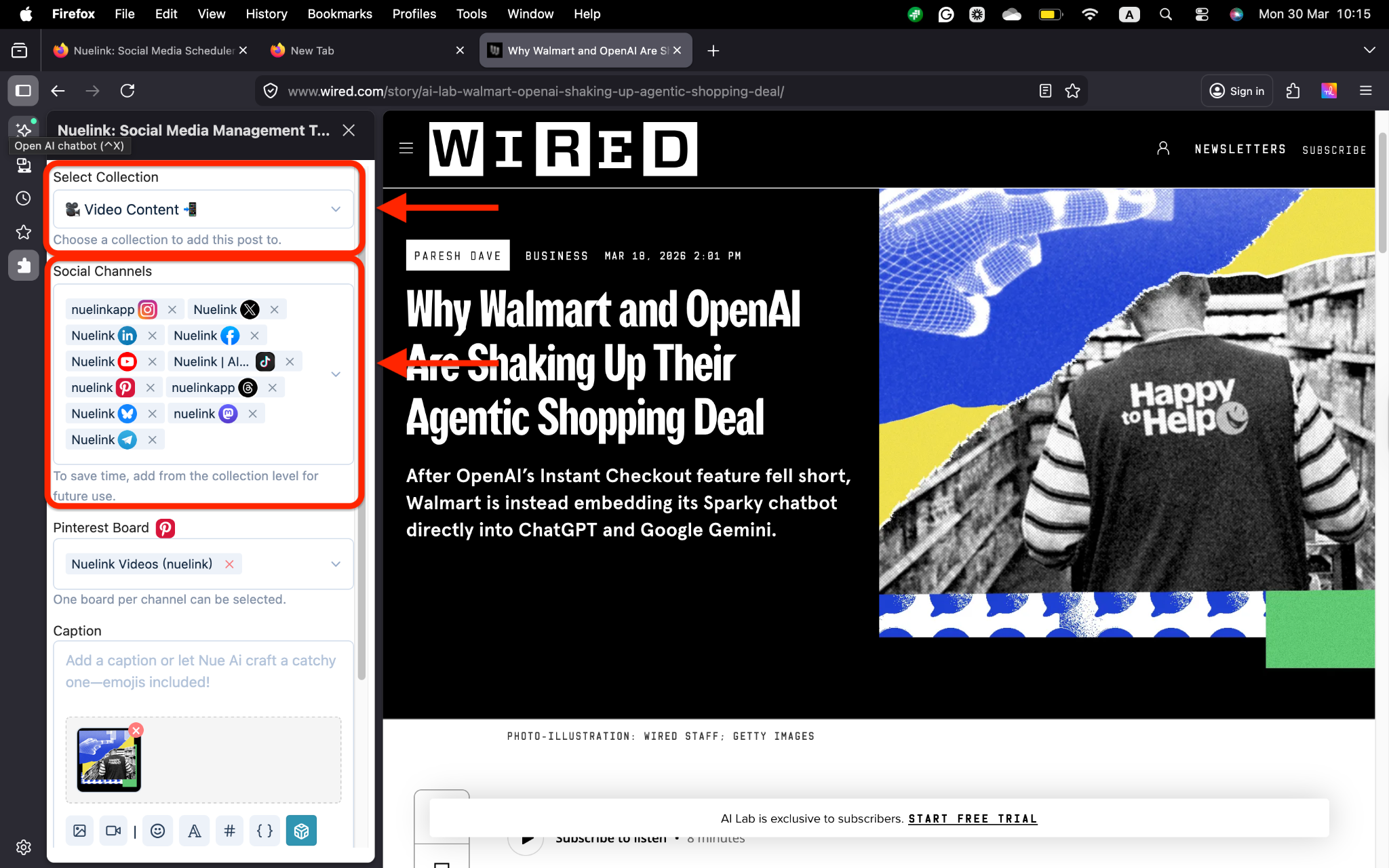This screenshot has height=868, width=1389.
Task: Open the Firefox history sidebar clock icon
Action: pos(24,198)
